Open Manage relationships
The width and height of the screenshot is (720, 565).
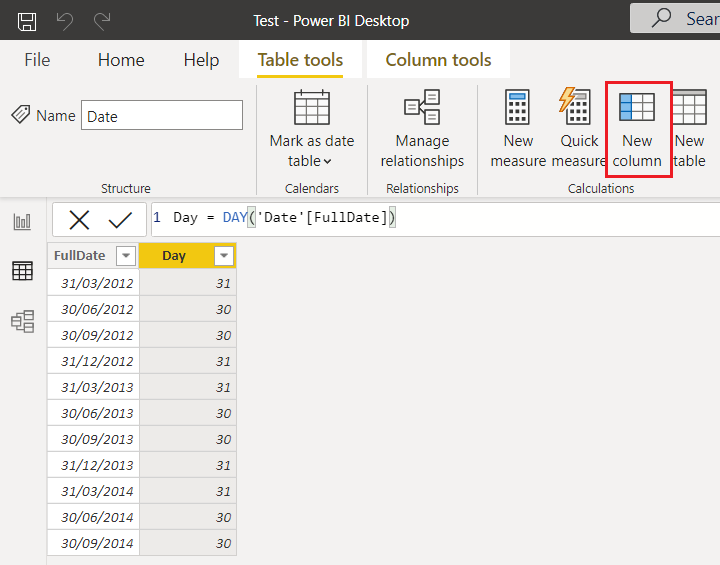click(422, 130)
